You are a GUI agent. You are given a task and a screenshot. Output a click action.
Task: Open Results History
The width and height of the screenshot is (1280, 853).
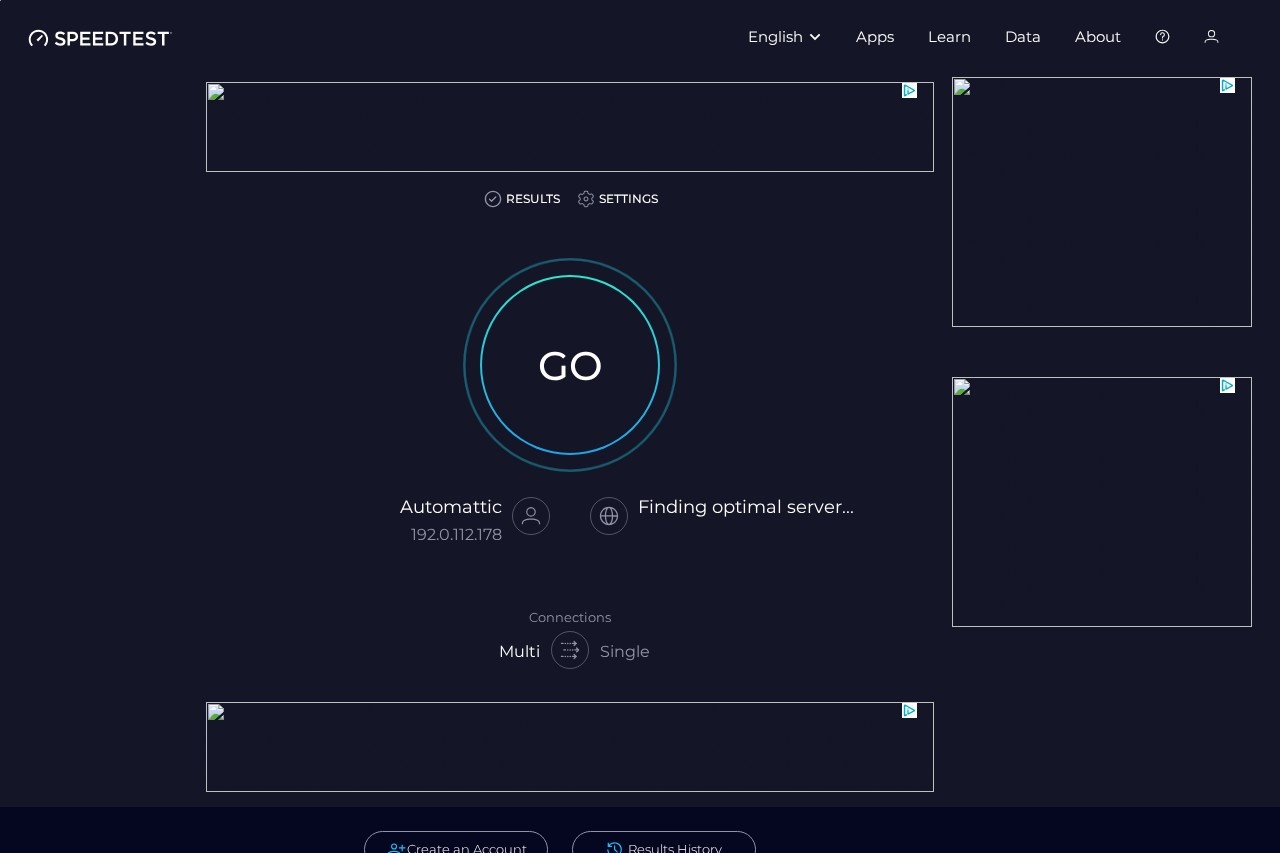click(x=664, y=842)
